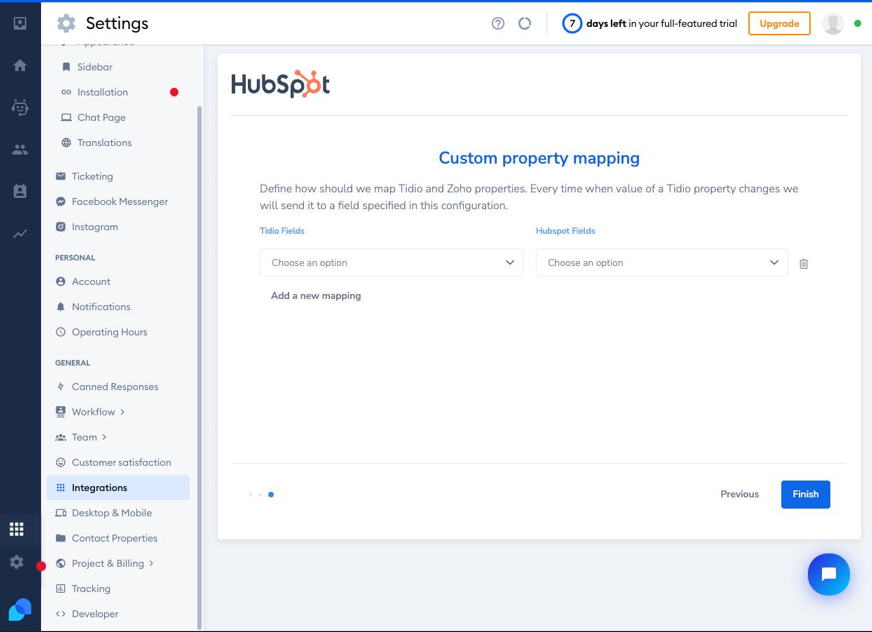The image size is (872, 632).
Task: Open the visitors people icon
Action: click(20, 149)
